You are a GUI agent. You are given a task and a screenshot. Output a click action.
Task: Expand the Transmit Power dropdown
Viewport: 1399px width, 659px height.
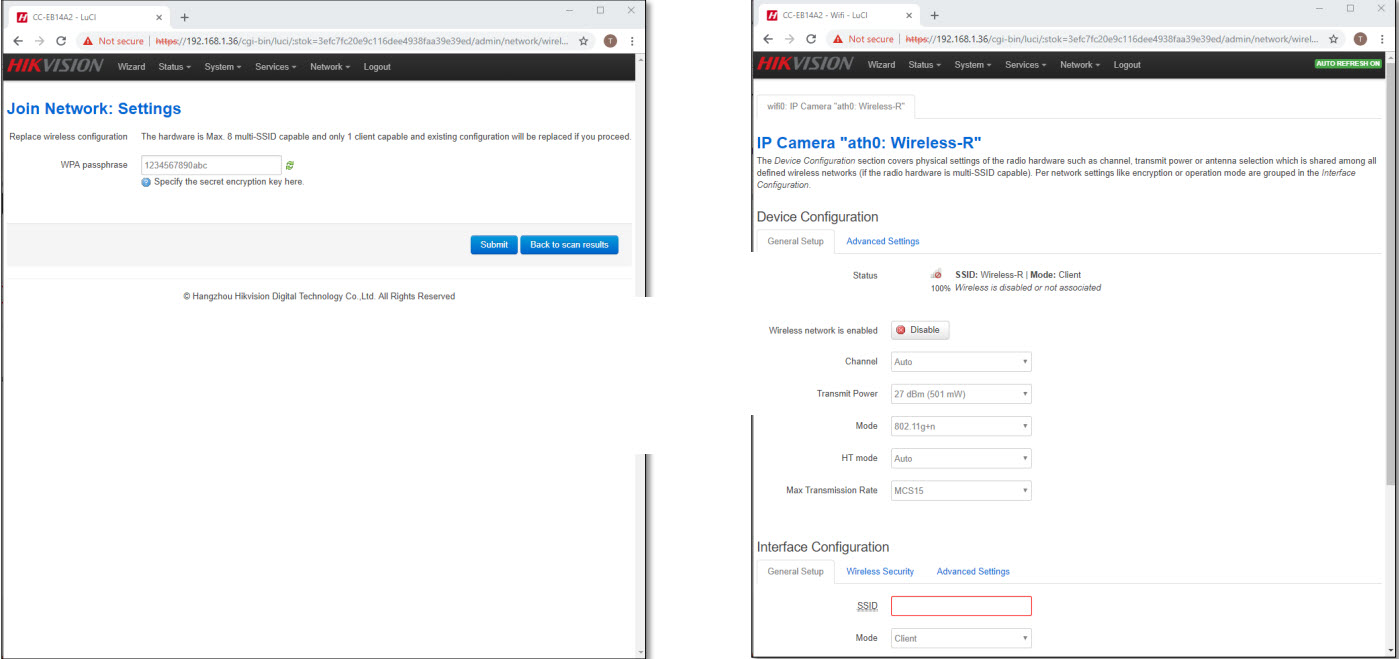pos(960,394)
